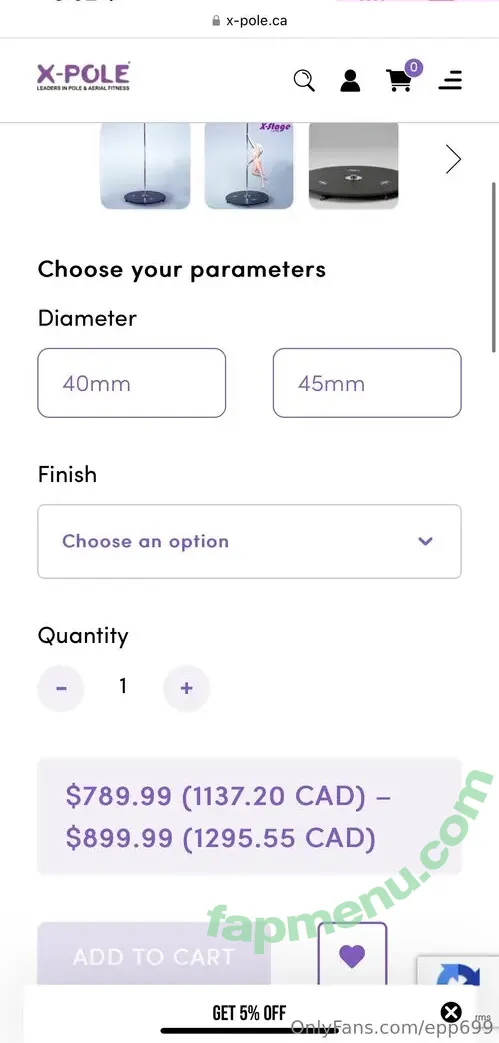Image resolution: width=499 pixels, height=1043 pixels.
Task: Open the user account icon
Action: 350,80
